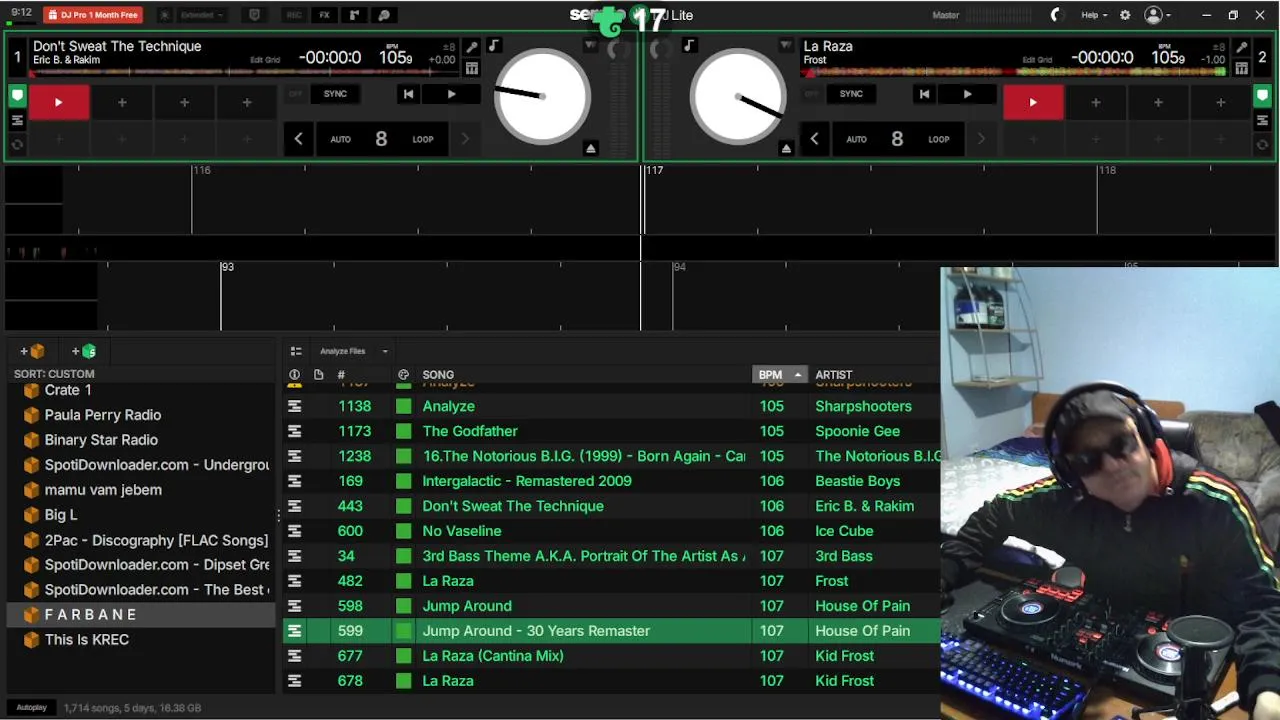Click Analyze Files button

343,351
